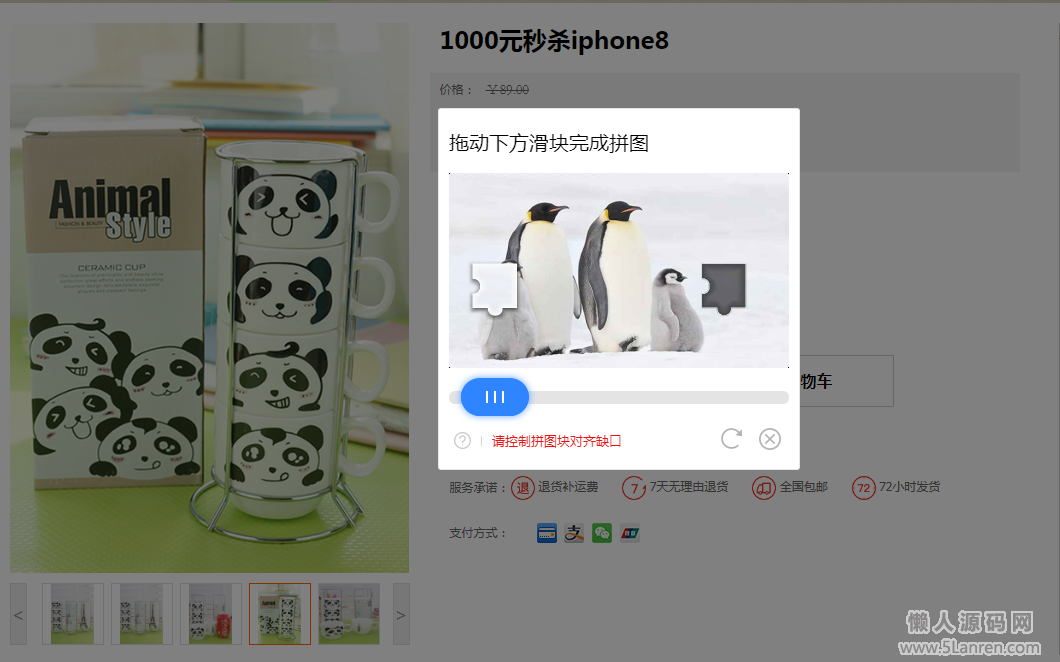Screen dimensions: 1060x662
Task: Select the highlighted Animal Style box thumbnail
Action: click(280, 614)
